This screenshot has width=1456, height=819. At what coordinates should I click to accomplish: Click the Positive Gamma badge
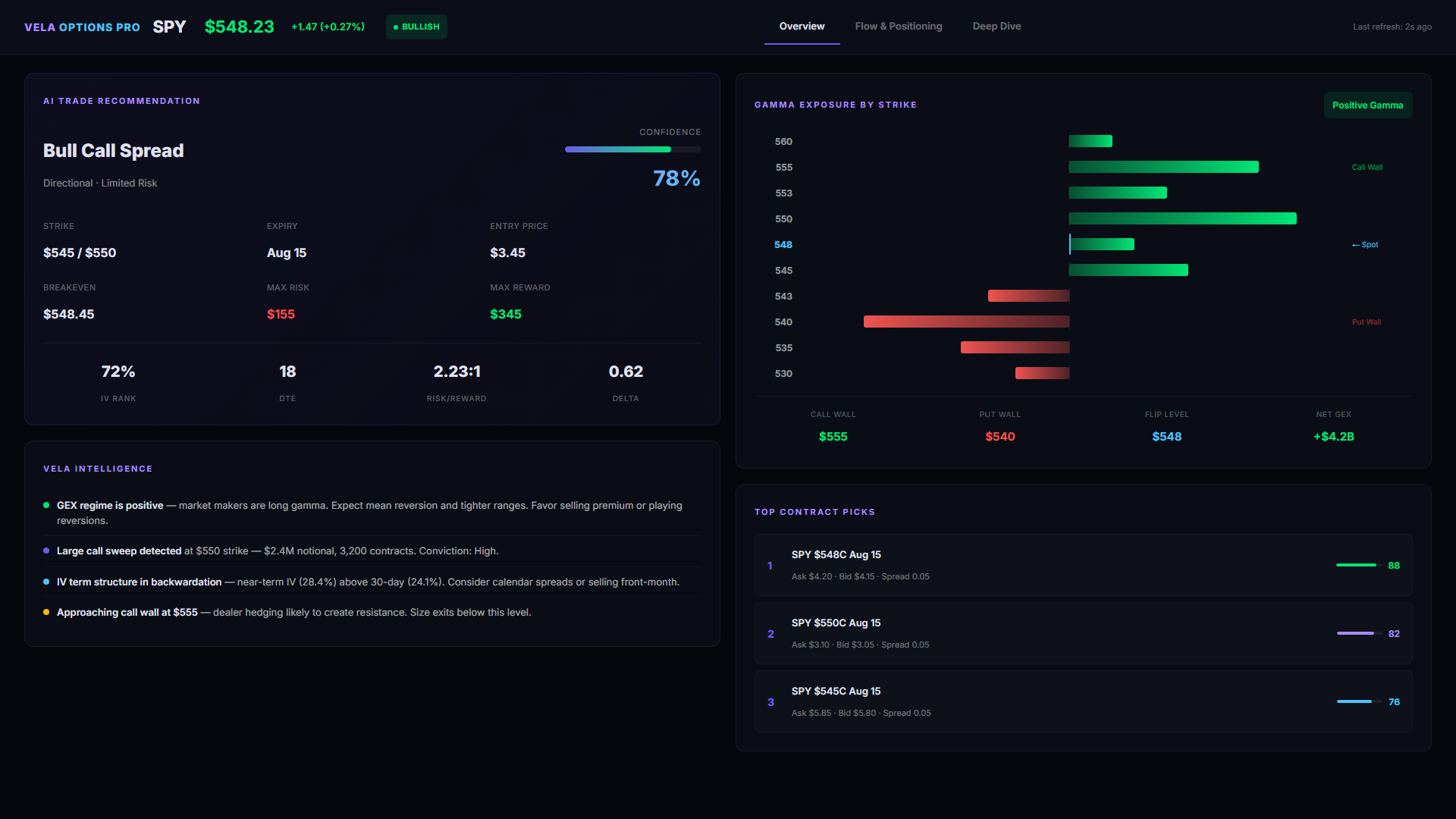1367,105
